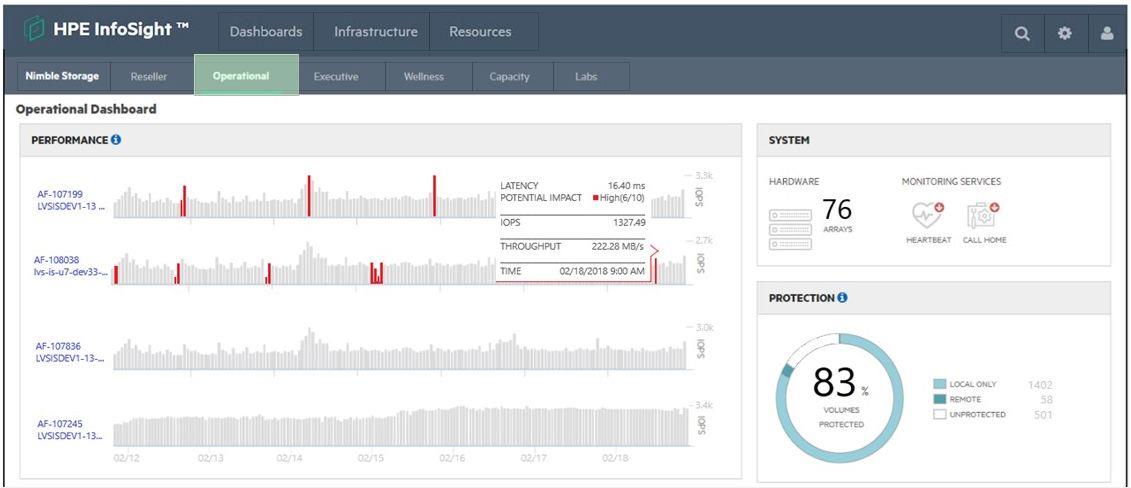1131x488 pixels.
Task: Click the AF-107836 performance chart
Action: coord(400,348)
